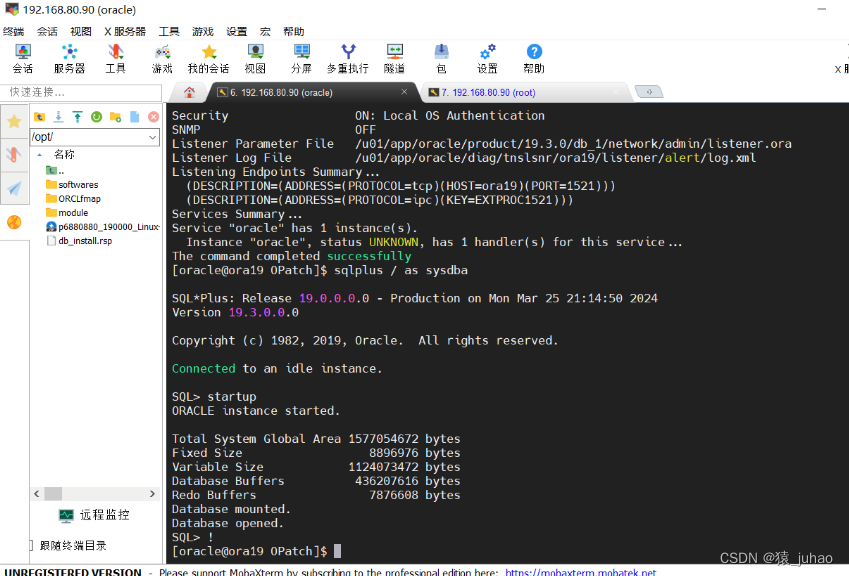The width and height of the screenshot is (849, 576).
Task: Create new folder in SFTP panel
Action: [x=115, y=117]
